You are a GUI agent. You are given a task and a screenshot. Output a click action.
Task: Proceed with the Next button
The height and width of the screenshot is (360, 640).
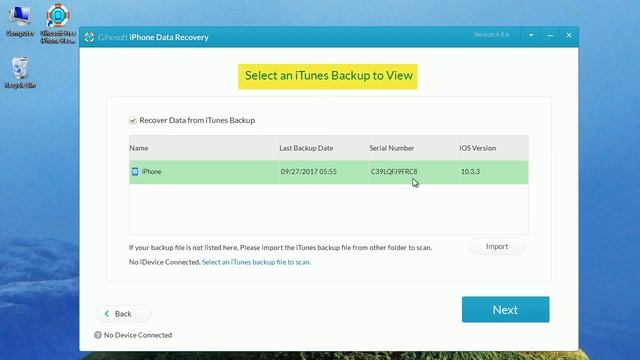[505, 309]
